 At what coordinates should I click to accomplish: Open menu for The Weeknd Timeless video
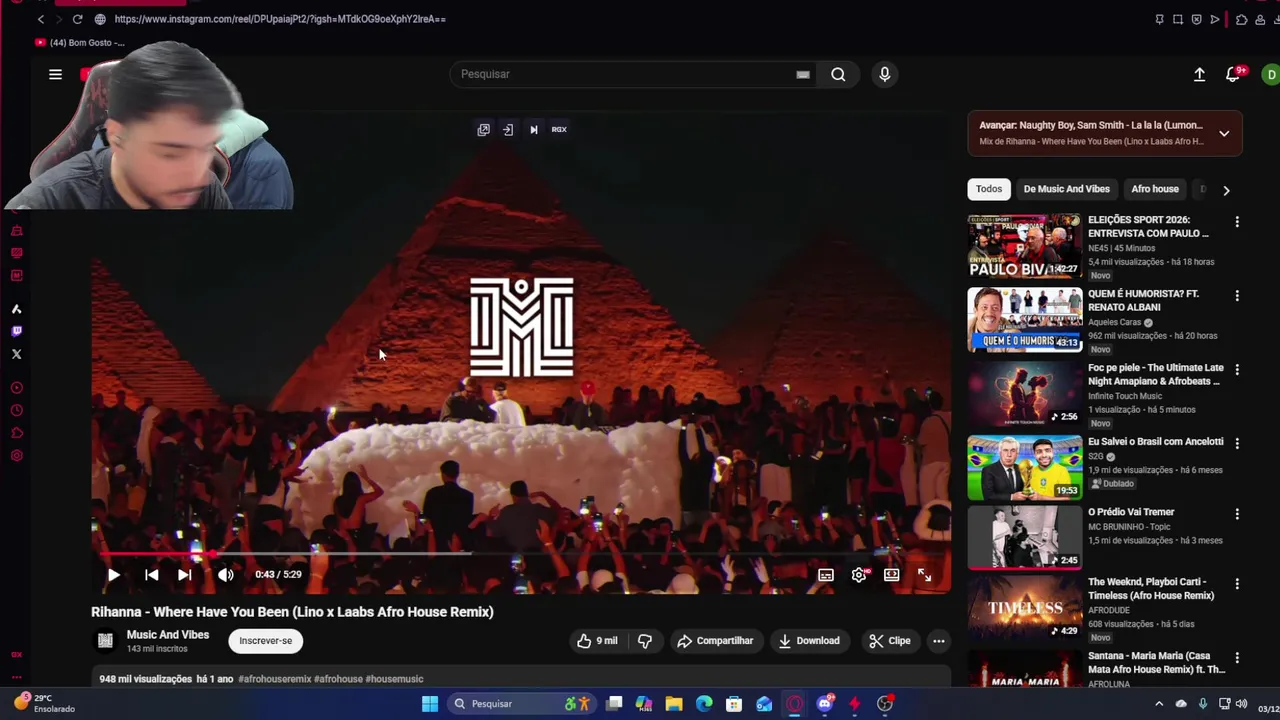pos(1237,584)
